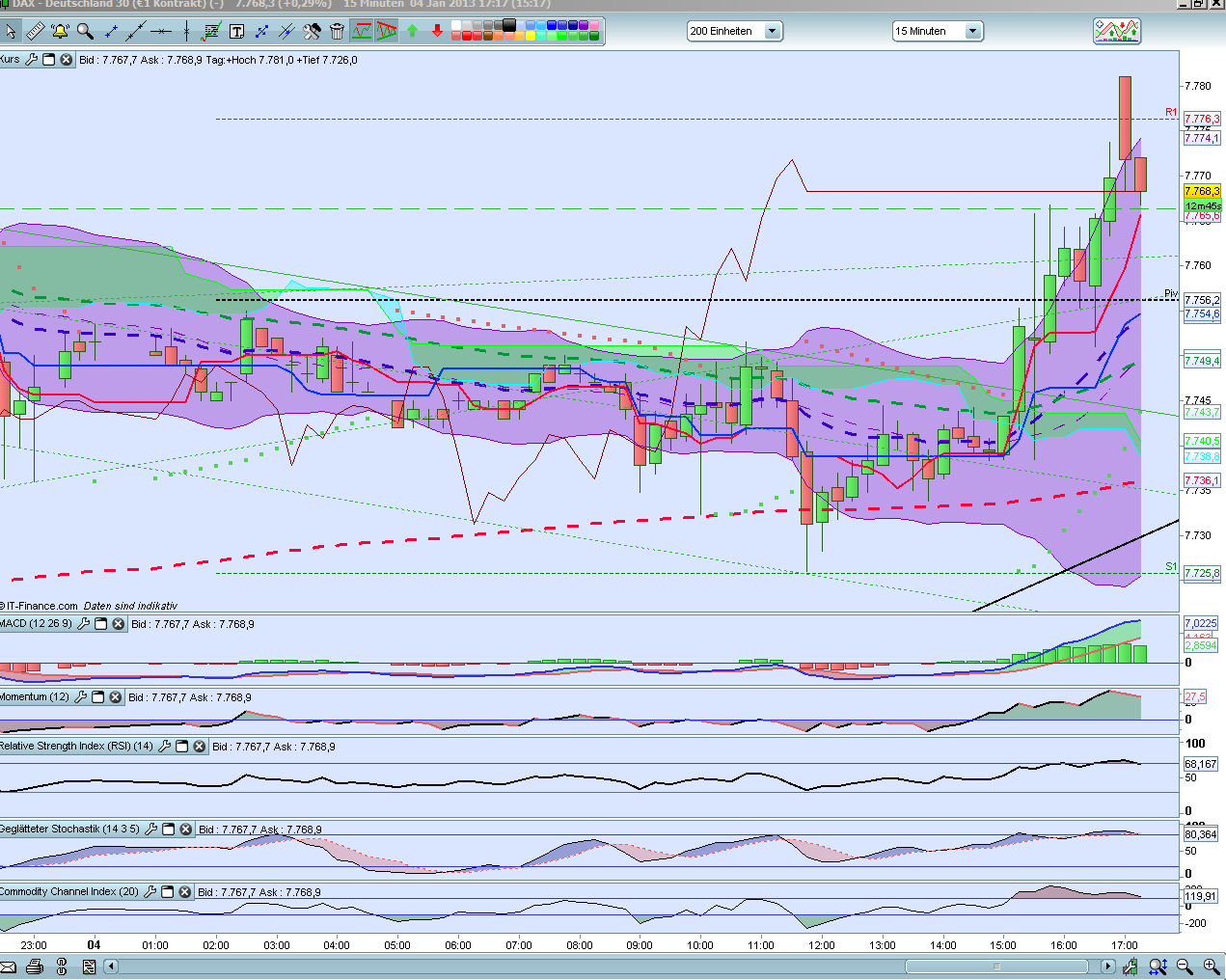Open MACD indicator wrench settings
This screenshot has width=1226, height=980.
tap(83, 624)
